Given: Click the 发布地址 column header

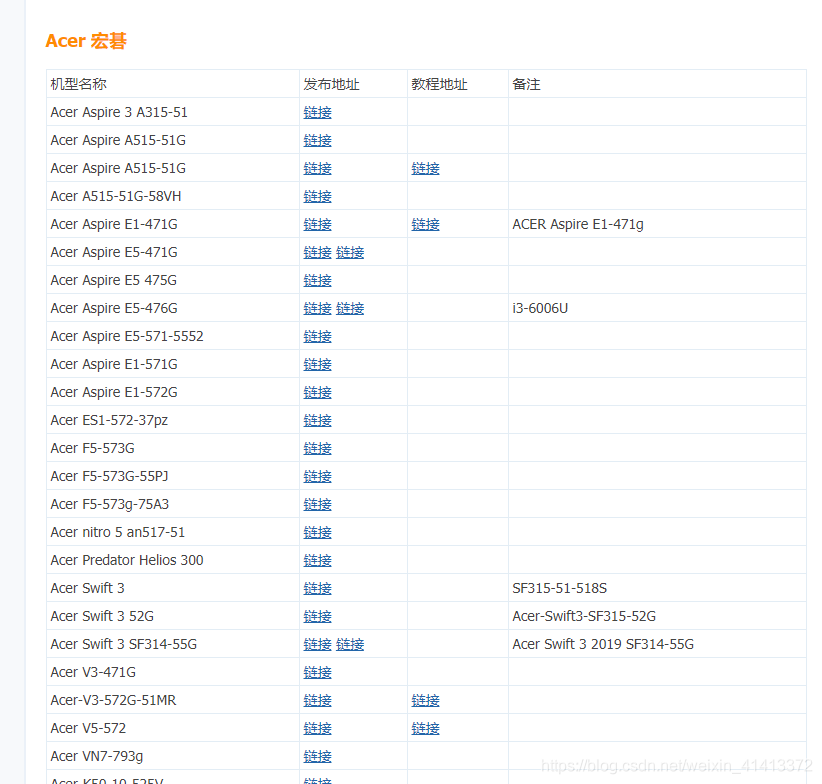Looking at the screenshot, I should [x=331, y=84].
